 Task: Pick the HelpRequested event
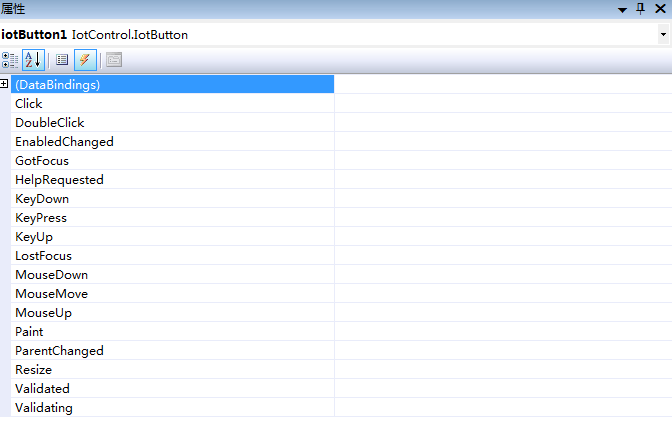pyautogui.click(x=172, y=180)
